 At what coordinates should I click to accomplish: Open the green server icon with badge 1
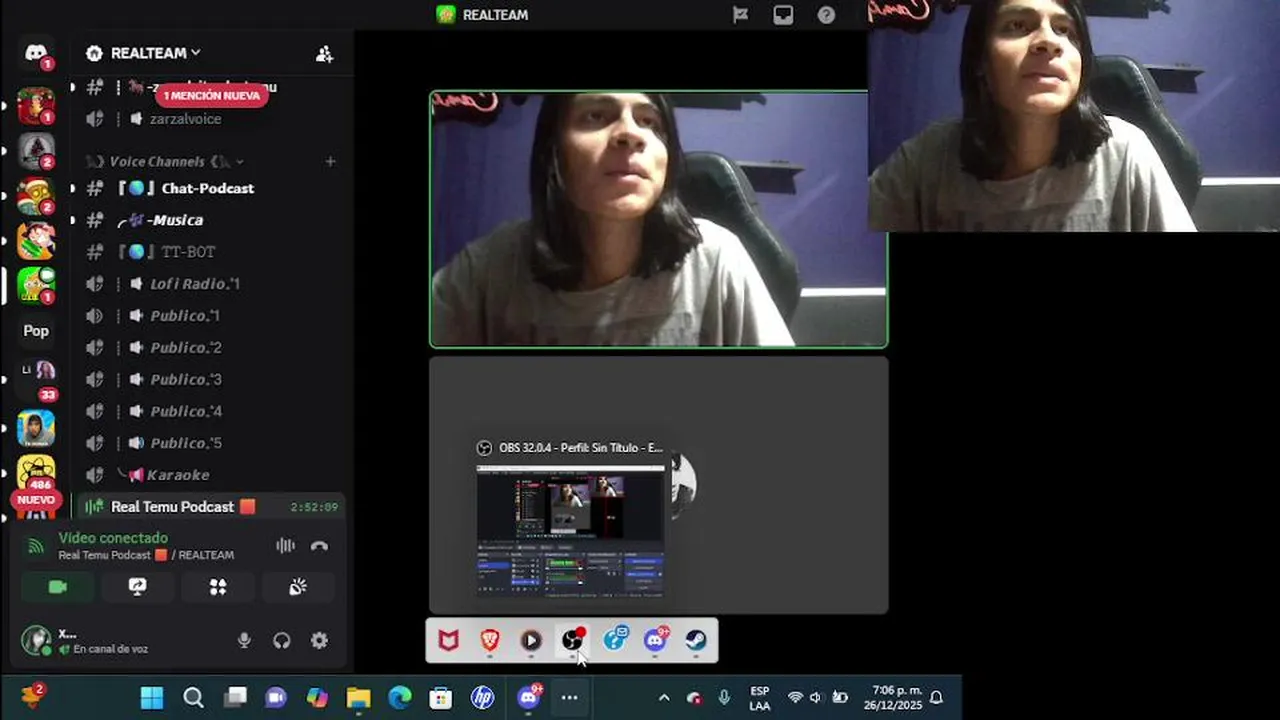coord(36,285)
